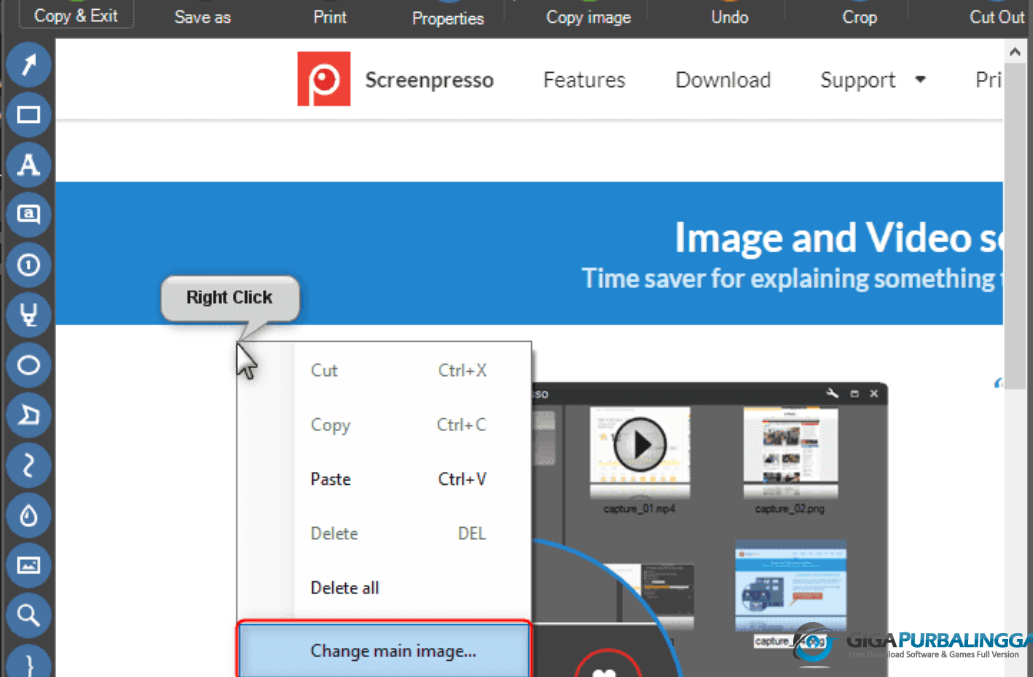1033x677 pixels.
Task: Click the Right Click callout bubble
Action: pos(230,298)
